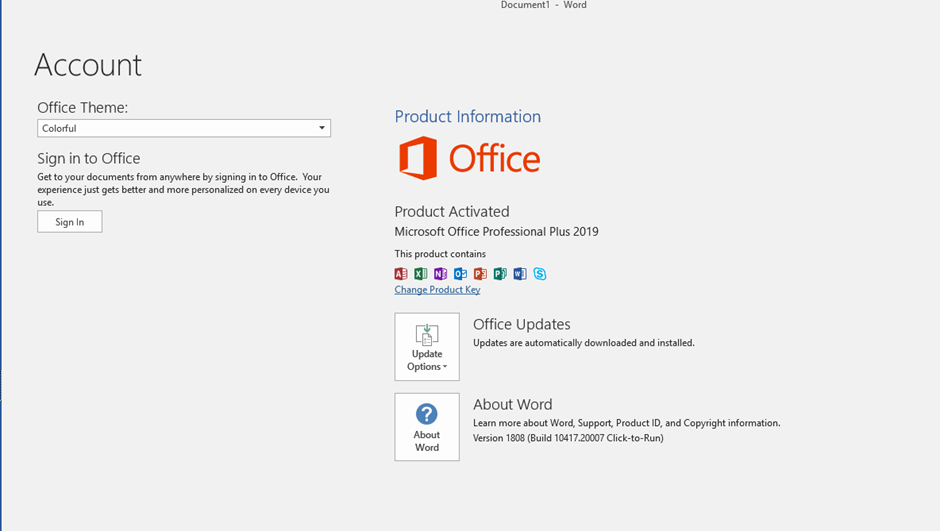940x531 pixels.
Task: Click the Product Information heading
Action: point(467,116)
